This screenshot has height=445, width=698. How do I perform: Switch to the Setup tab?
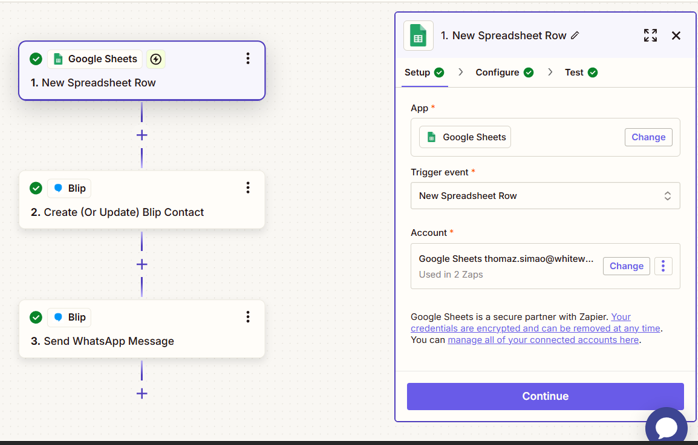(x=424, y=72)
